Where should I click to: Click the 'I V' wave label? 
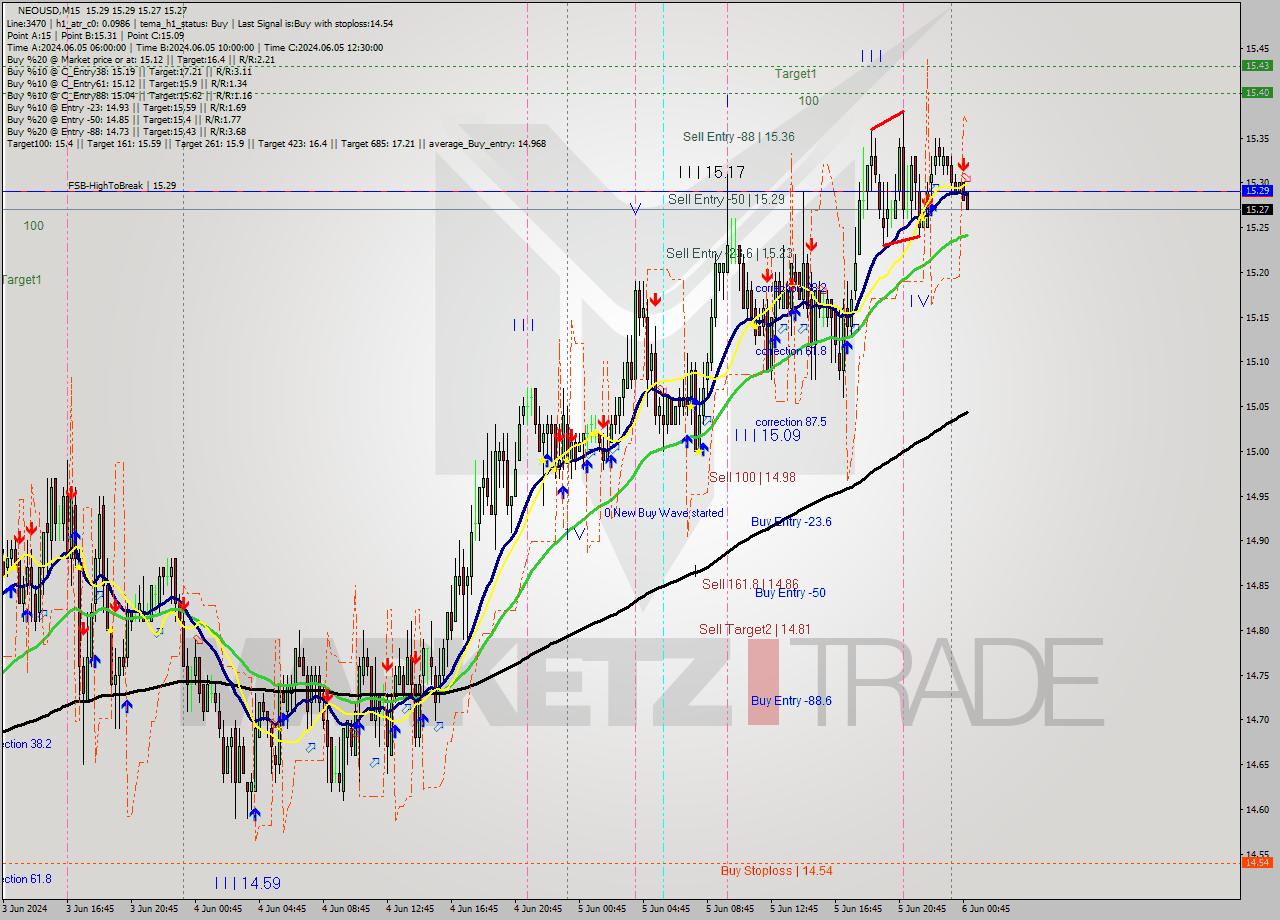[920, 300]
